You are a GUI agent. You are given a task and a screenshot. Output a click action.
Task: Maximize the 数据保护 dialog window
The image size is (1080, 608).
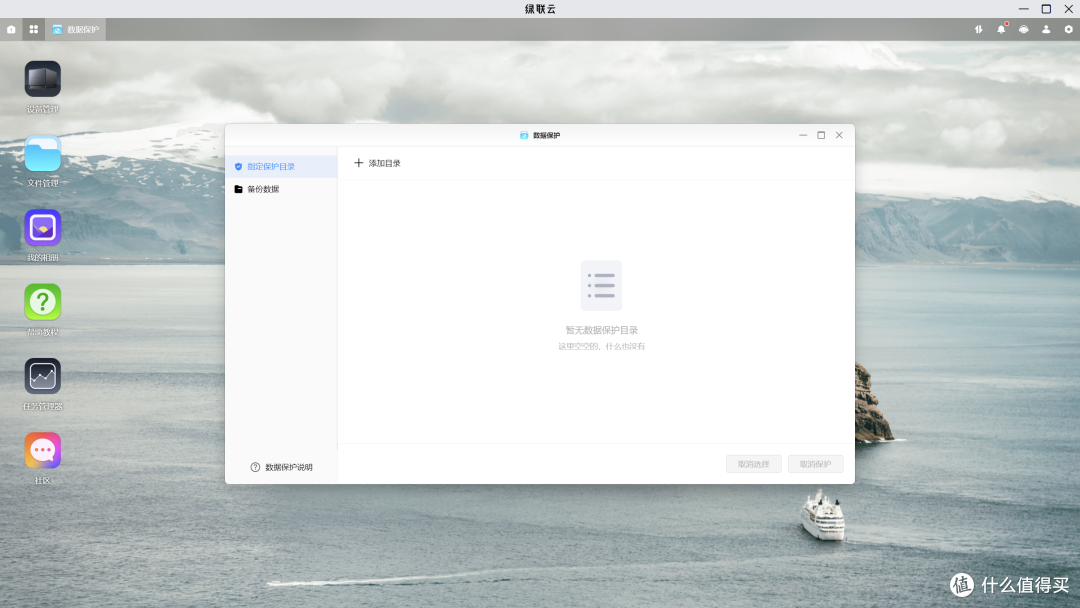pyautogui.click(x=821, y=135)
